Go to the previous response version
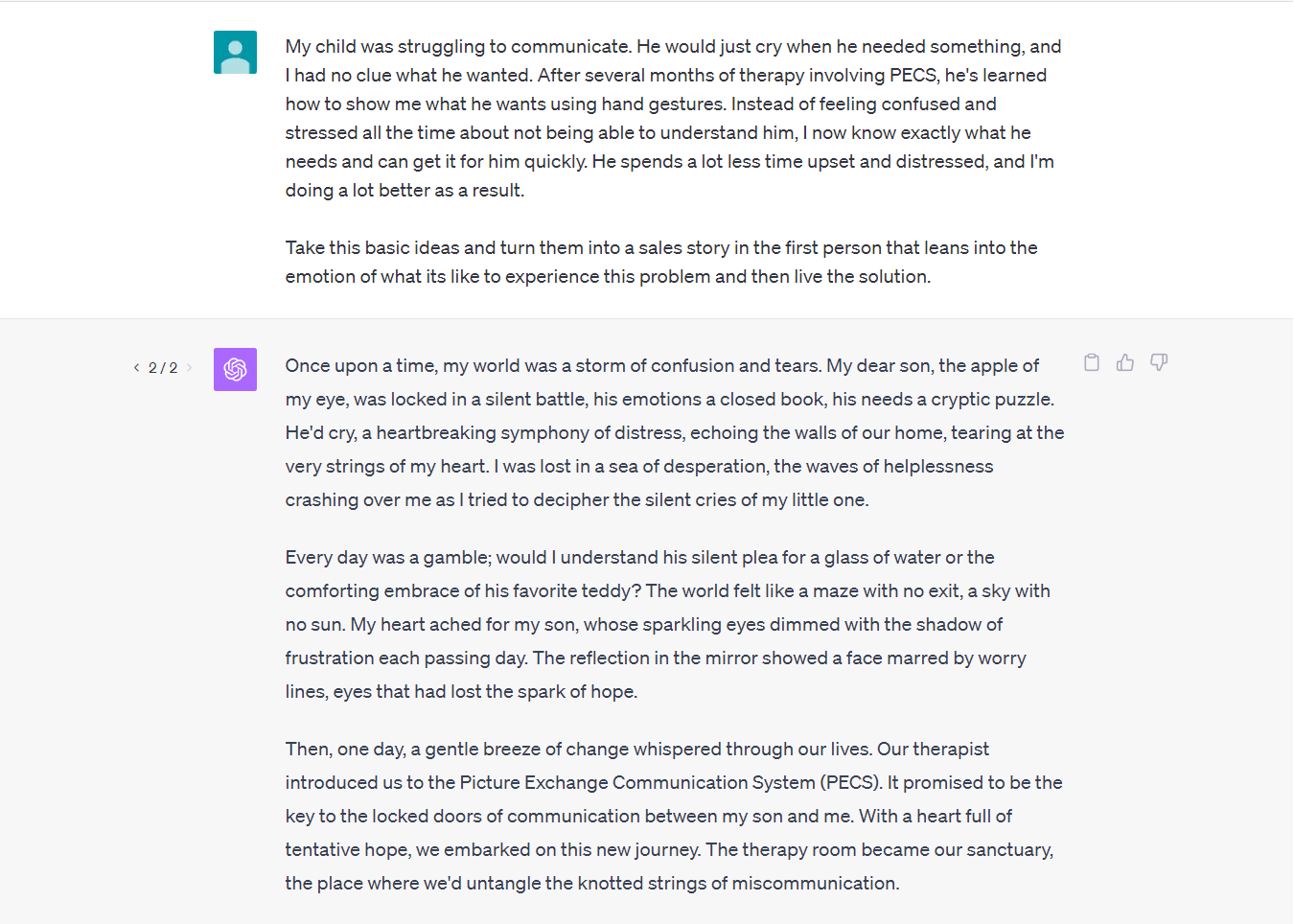The image size is (1294, 924). [136, 368]
